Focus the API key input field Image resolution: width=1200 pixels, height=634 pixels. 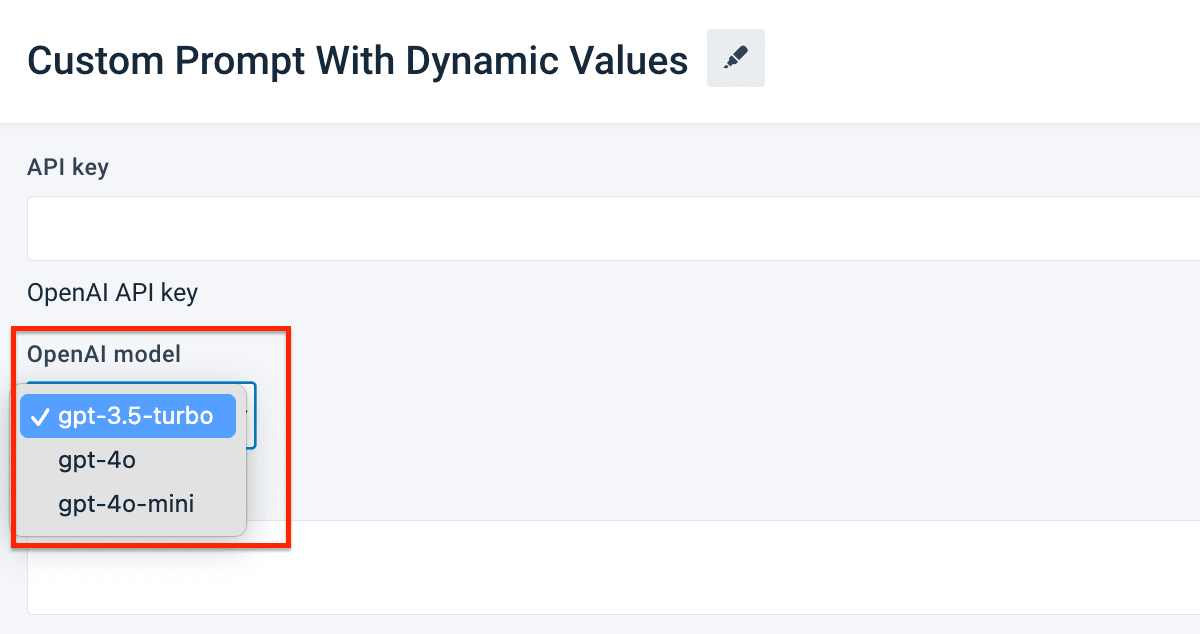pyautogui.click(x=600, y=228)
